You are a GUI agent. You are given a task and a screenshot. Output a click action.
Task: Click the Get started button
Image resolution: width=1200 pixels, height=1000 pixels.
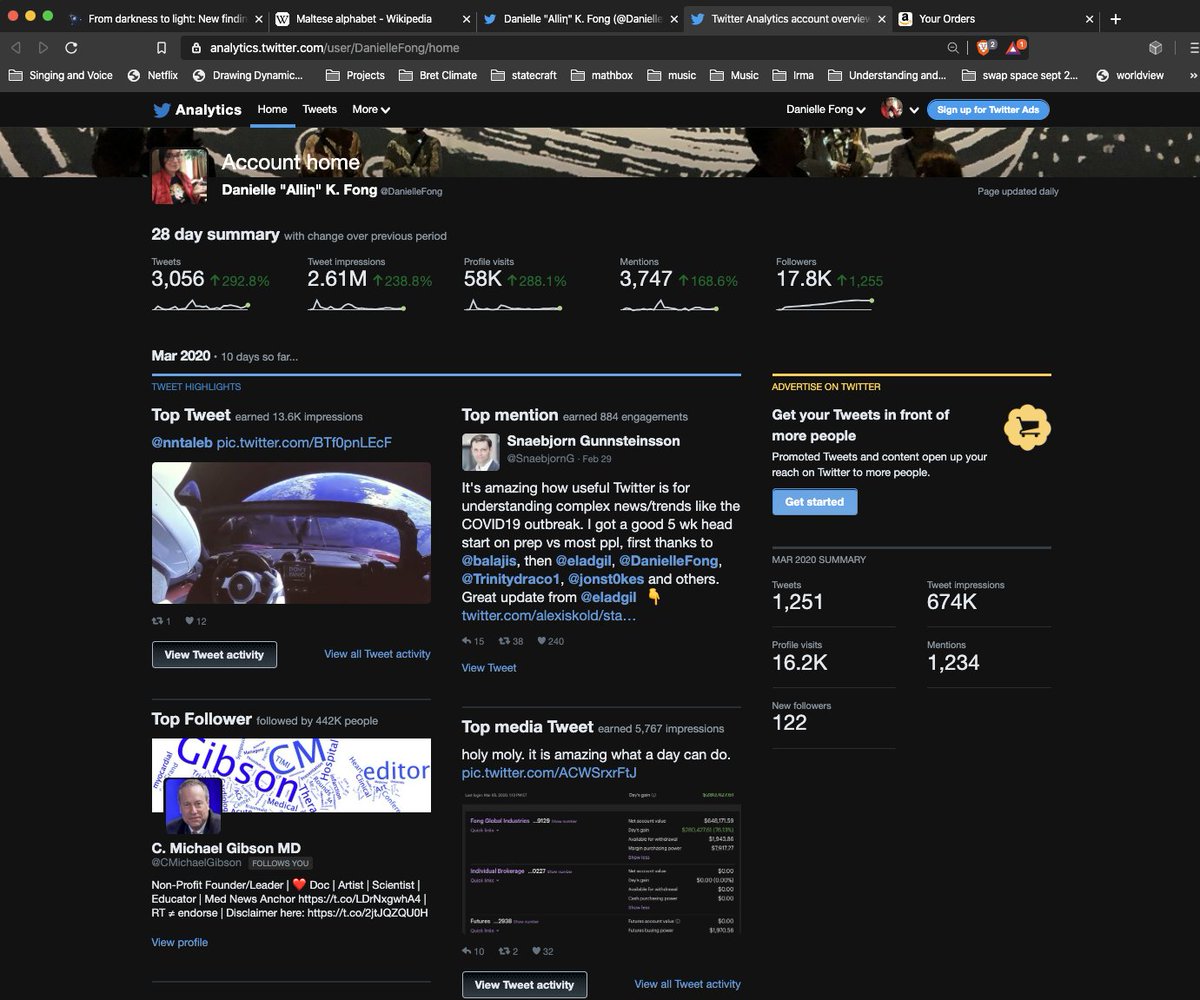point(814,502)
